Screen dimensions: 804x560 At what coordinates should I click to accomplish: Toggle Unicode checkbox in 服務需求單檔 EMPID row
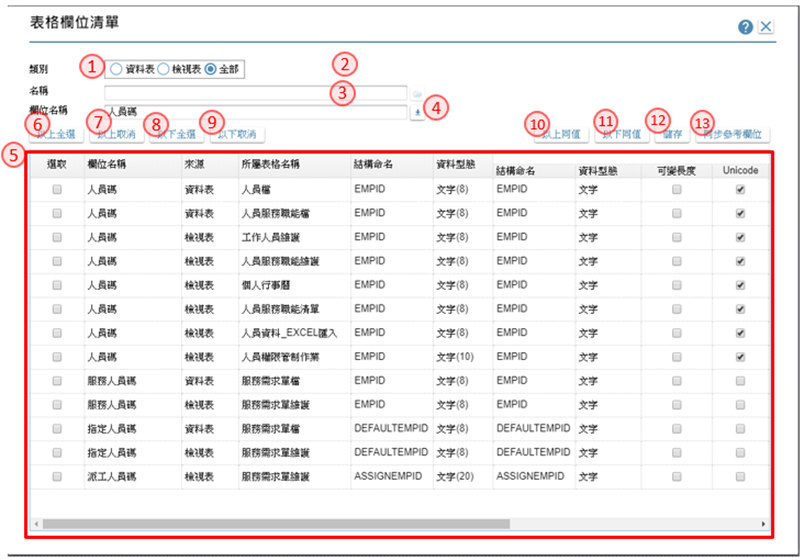point(740,381)
